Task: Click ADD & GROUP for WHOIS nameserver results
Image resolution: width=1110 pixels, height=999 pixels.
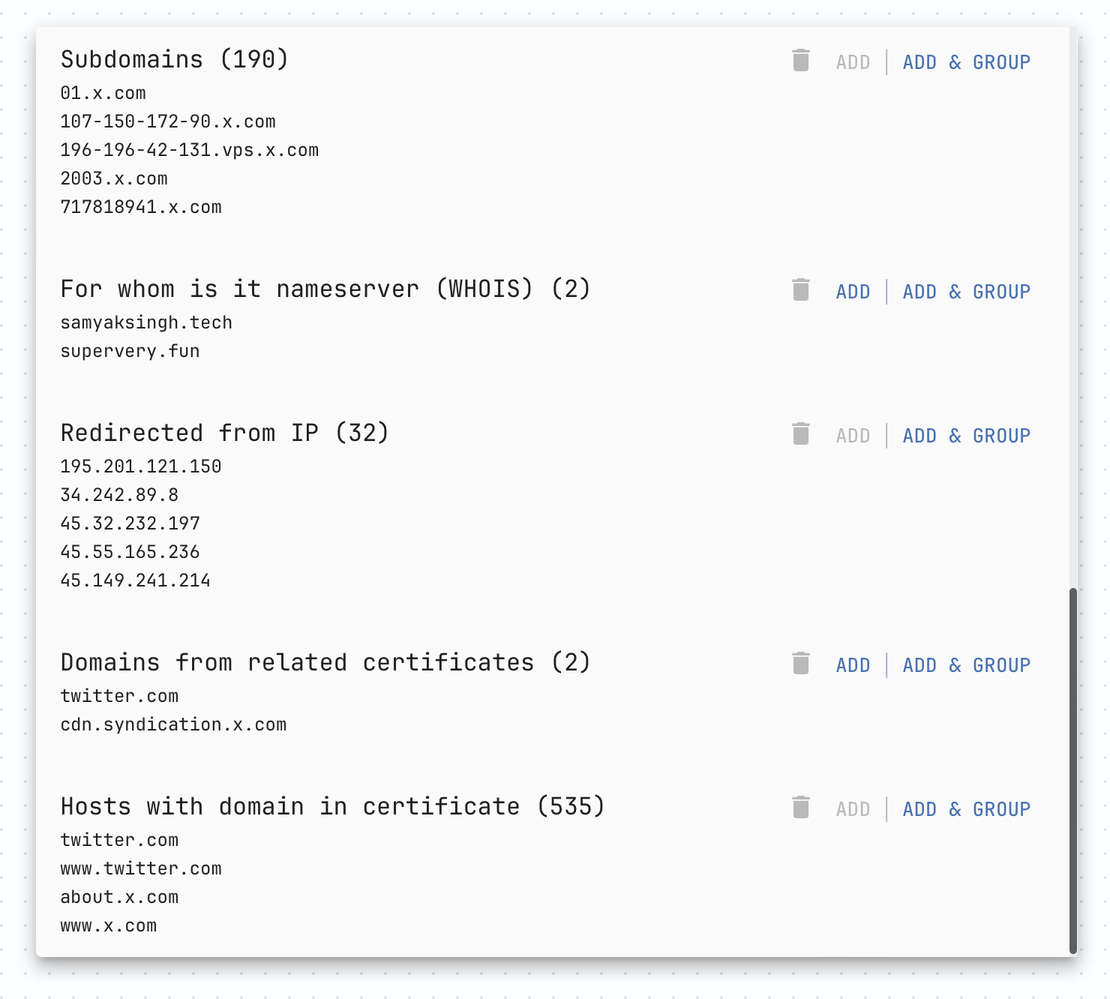Action: tap(966, 291)
